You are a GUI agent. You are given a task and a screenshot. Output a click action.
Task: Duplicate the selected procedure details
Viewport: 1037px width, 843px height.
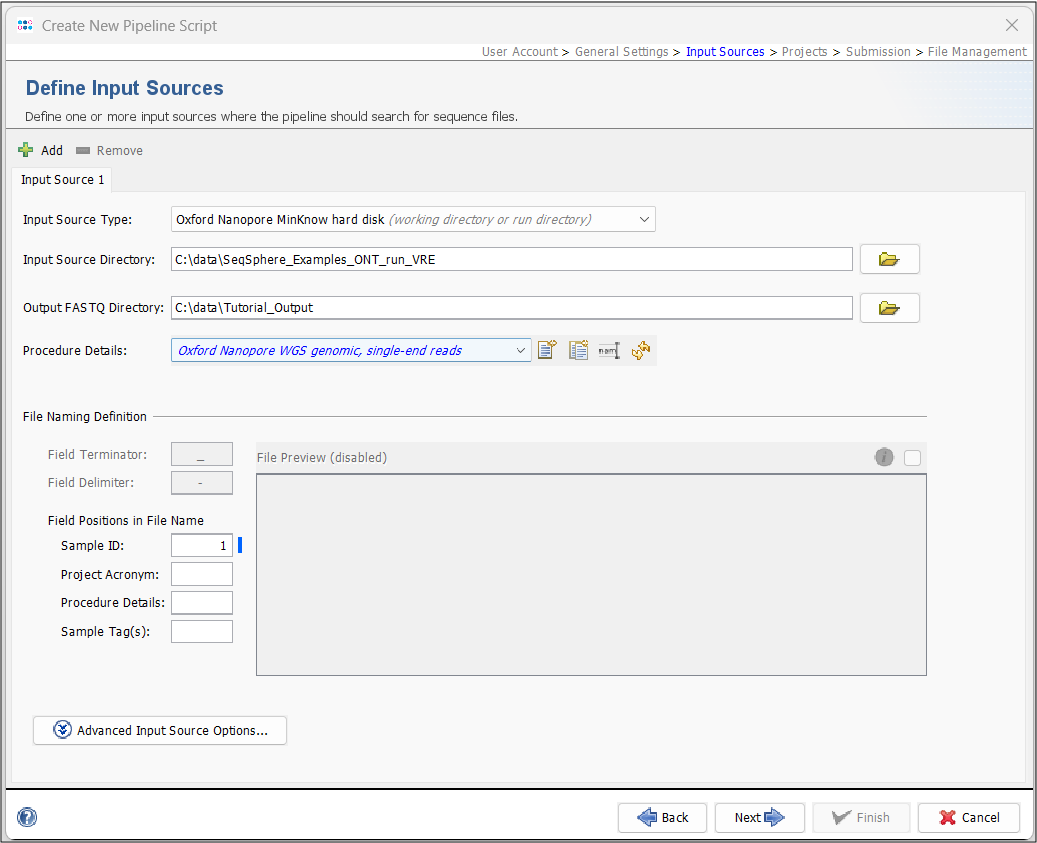578,349
